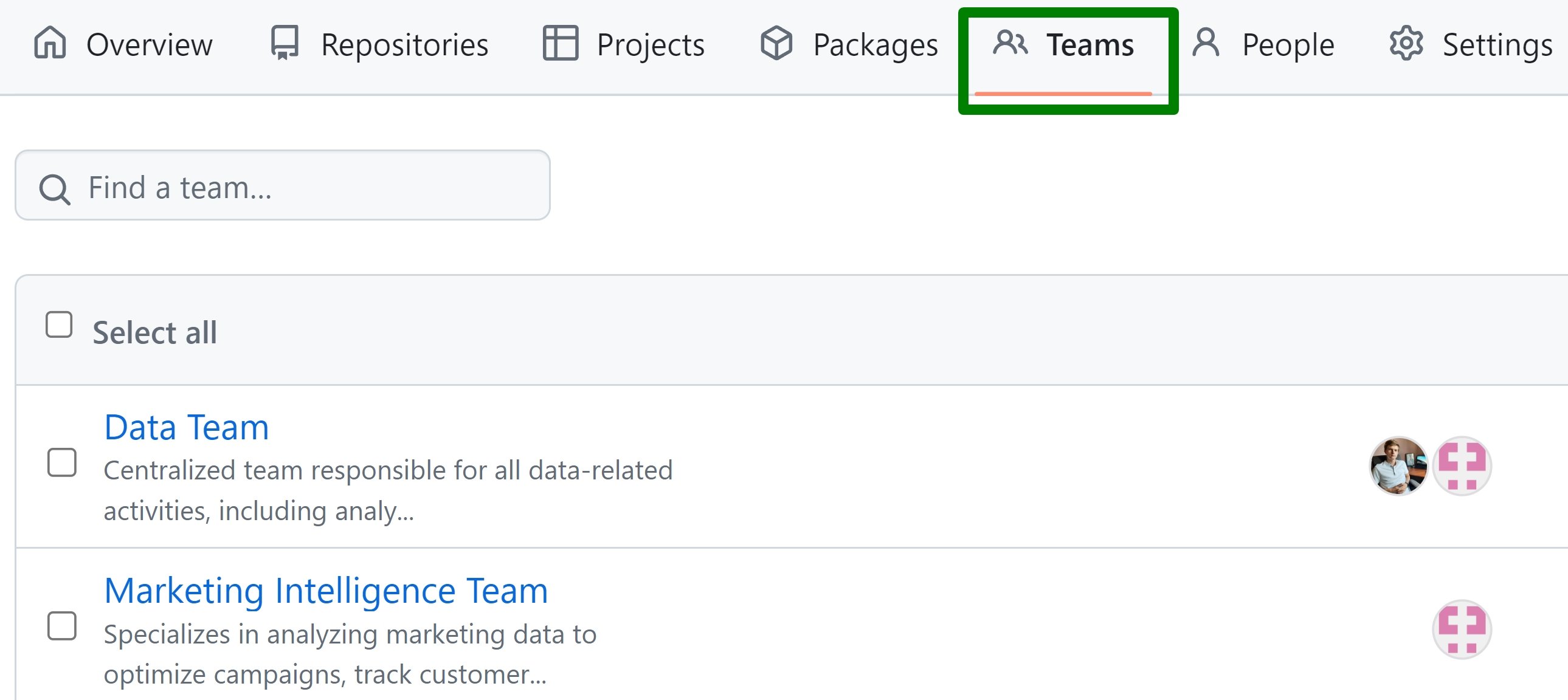This screenshot has width=1568, height=700.
Task: Click the avatar in Marketing Intelligence Team row
Action: (x=1462, y=630)
